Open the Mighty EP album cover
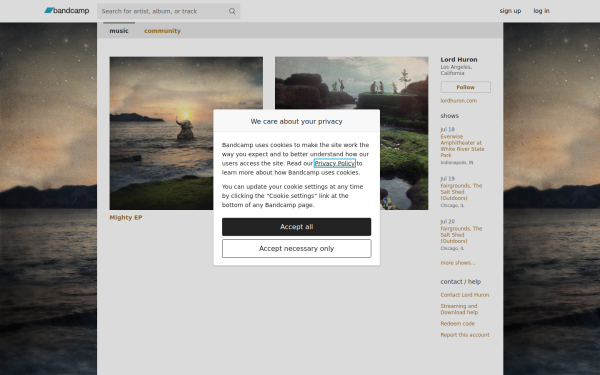The width and height of the screenshot is (600, 375). click(186, 133)
